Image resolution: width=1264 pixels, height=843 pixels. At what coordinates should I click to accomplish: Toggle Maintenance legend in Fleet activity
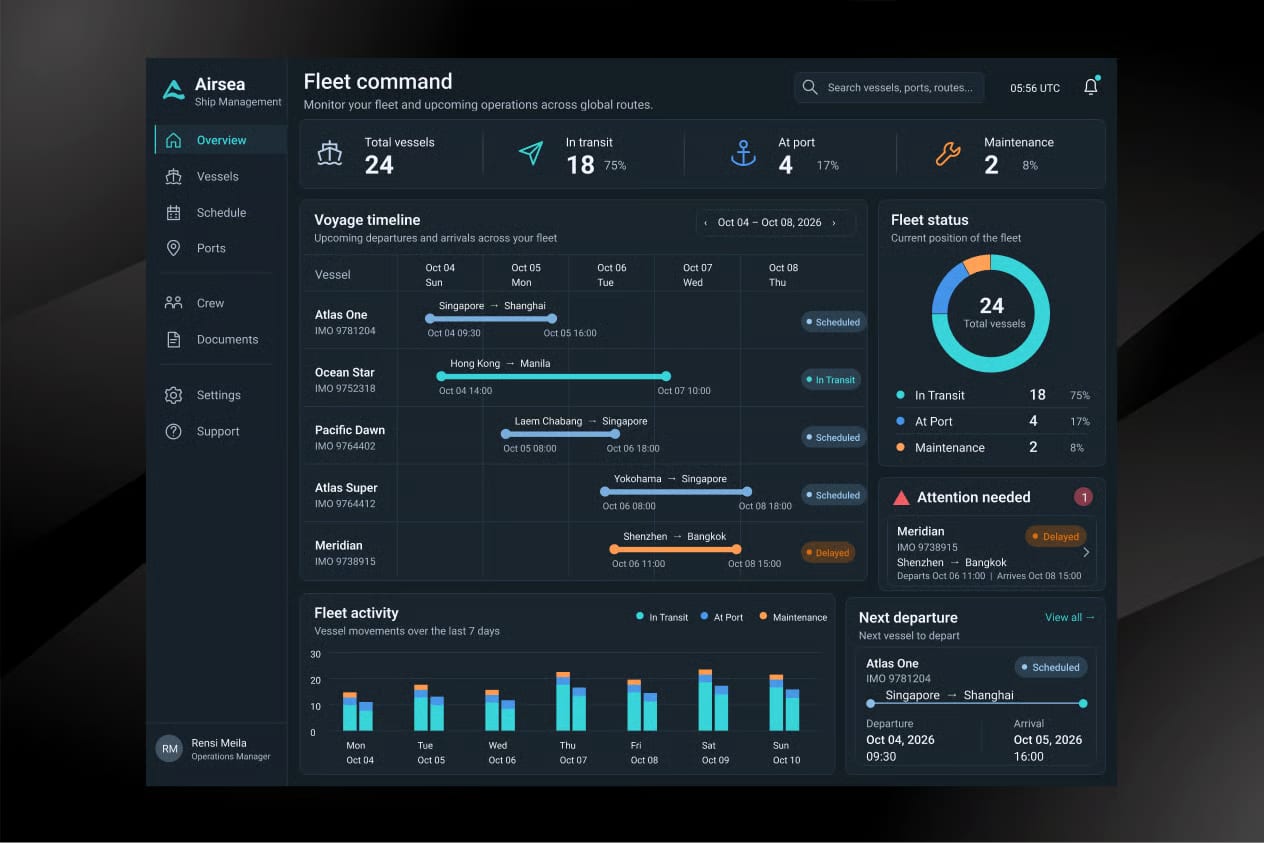pos(793,617)
